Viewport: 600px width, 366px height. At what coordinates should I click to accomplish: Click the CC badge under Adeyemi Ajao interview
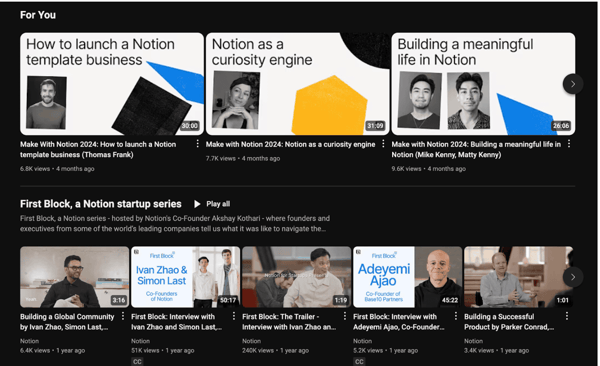click(x=359, y=361)
